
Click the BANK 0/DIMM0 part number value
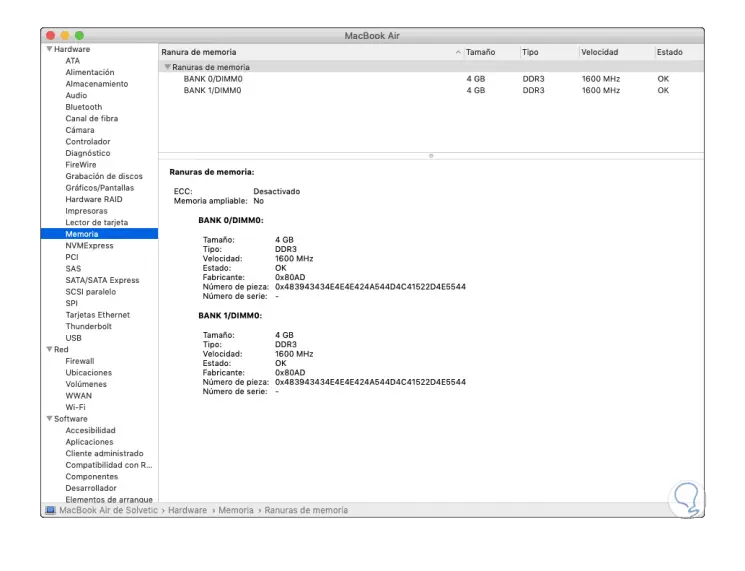tap(370, 287)
